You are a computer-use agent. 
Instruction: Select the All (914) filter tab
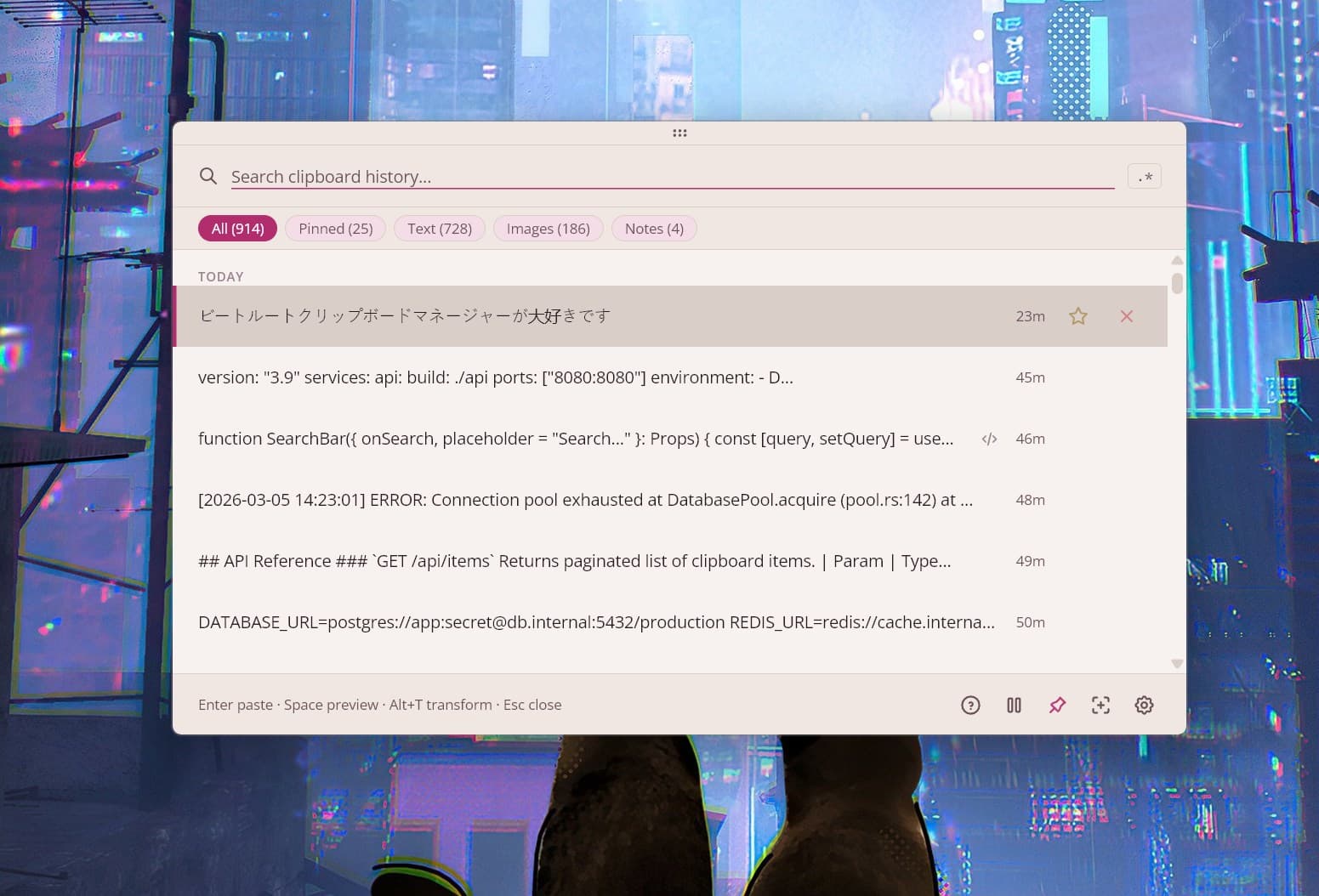pos(237,228)
